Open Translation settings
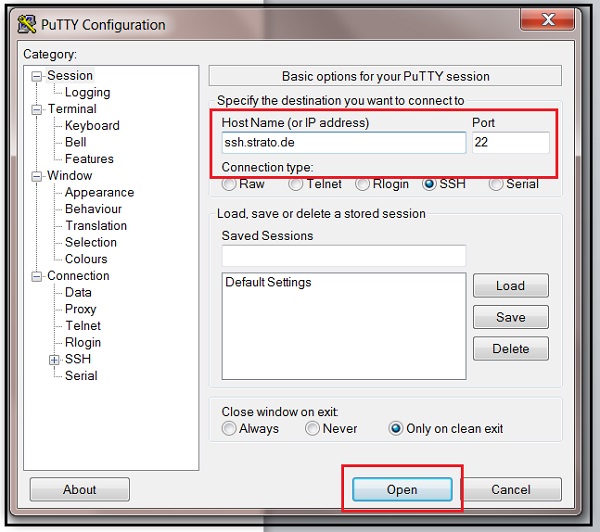Viewport: 600px width, 532px height. tap(96, 225)
